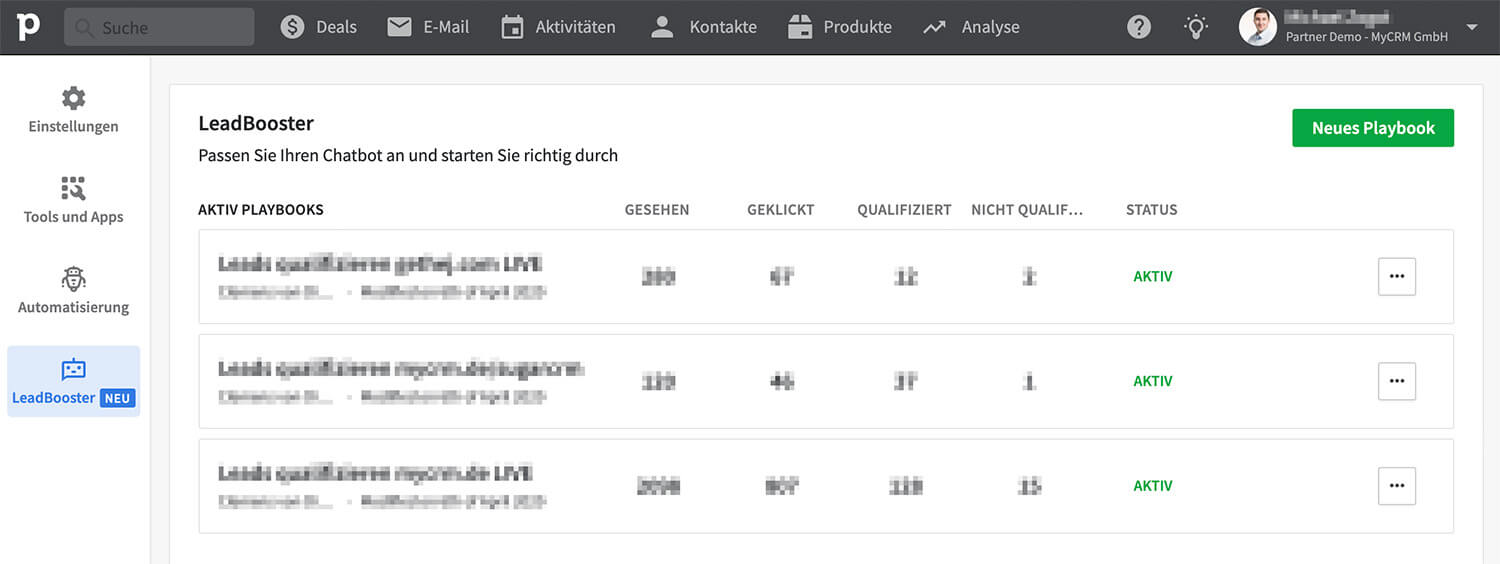Open options menu for second playbook
This screenshot has height=564, width=1500.
[1396, 381]
